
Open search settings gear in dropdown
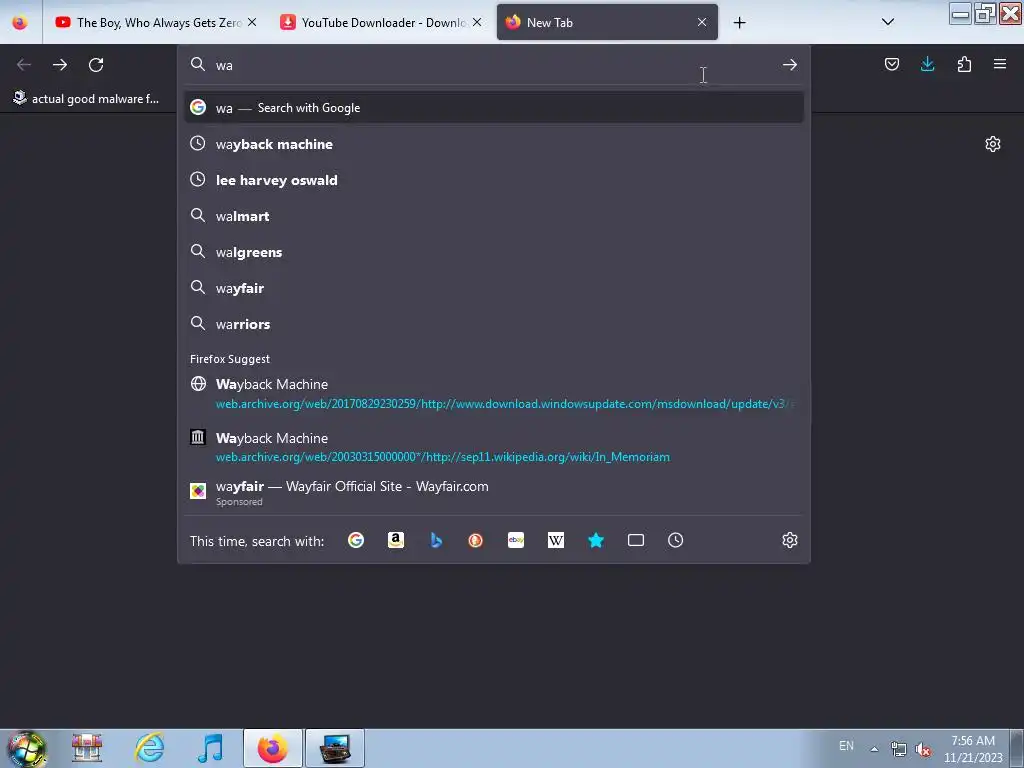(790, 540)
